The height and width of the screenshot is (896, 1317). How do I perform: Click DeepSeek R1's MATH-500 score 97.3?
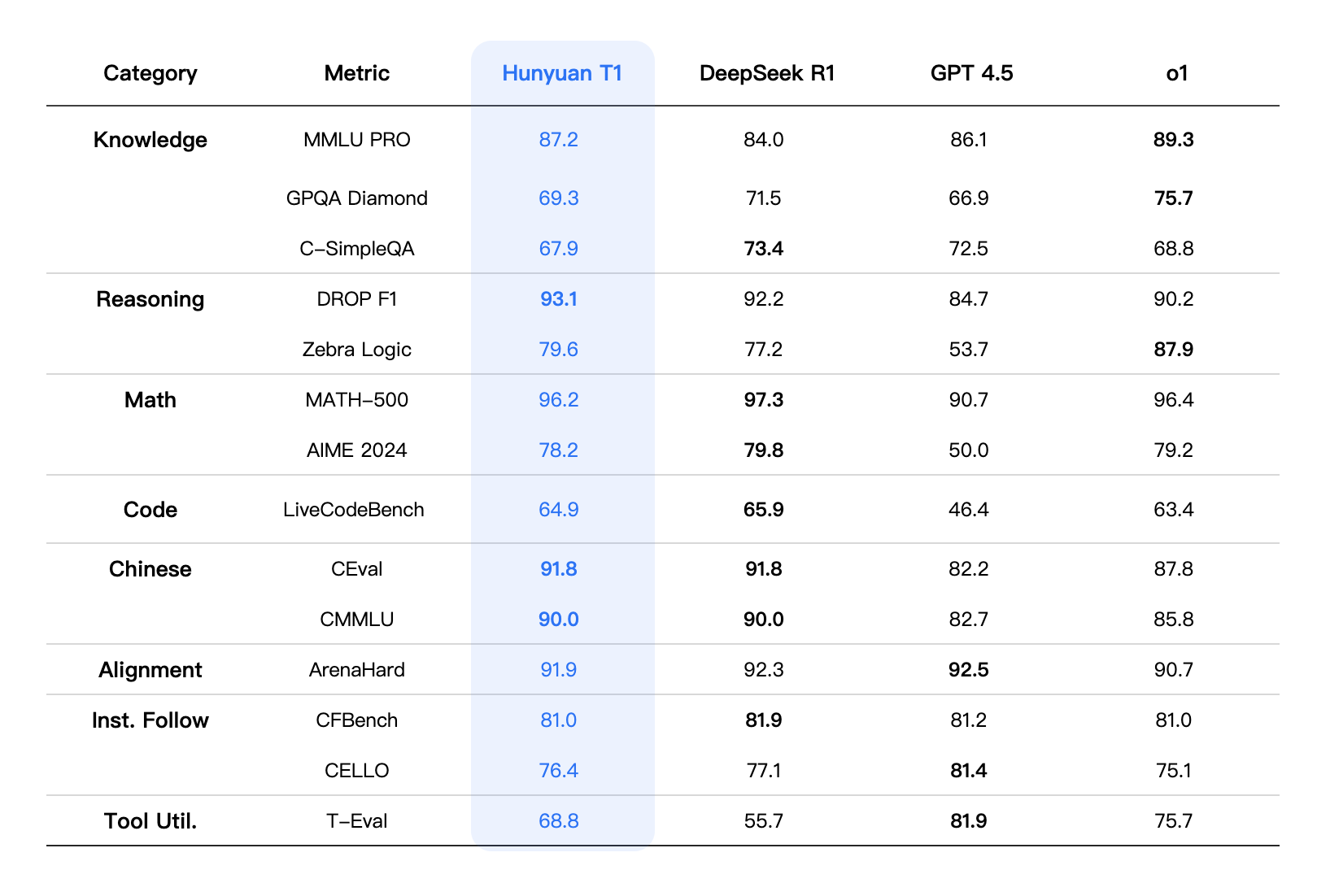pos(763,400)
